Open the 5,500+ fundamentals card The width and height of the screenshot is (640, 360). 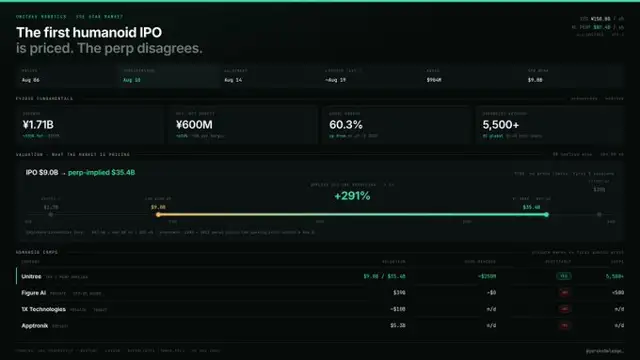(x=550, y=125)
